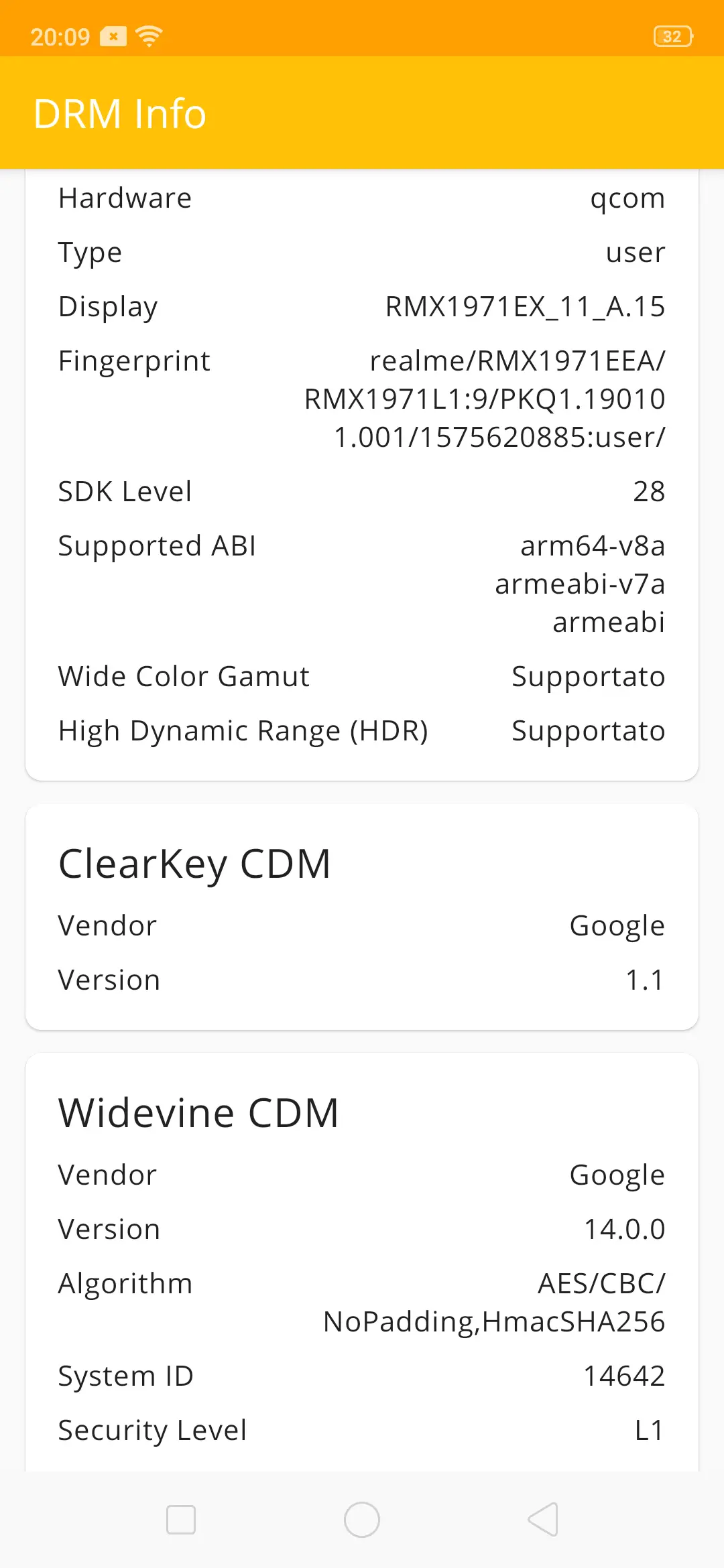Tap the High Dynamic Range (HDR) row
This screenshot has width=724, height=1568.
coord(362,731)
